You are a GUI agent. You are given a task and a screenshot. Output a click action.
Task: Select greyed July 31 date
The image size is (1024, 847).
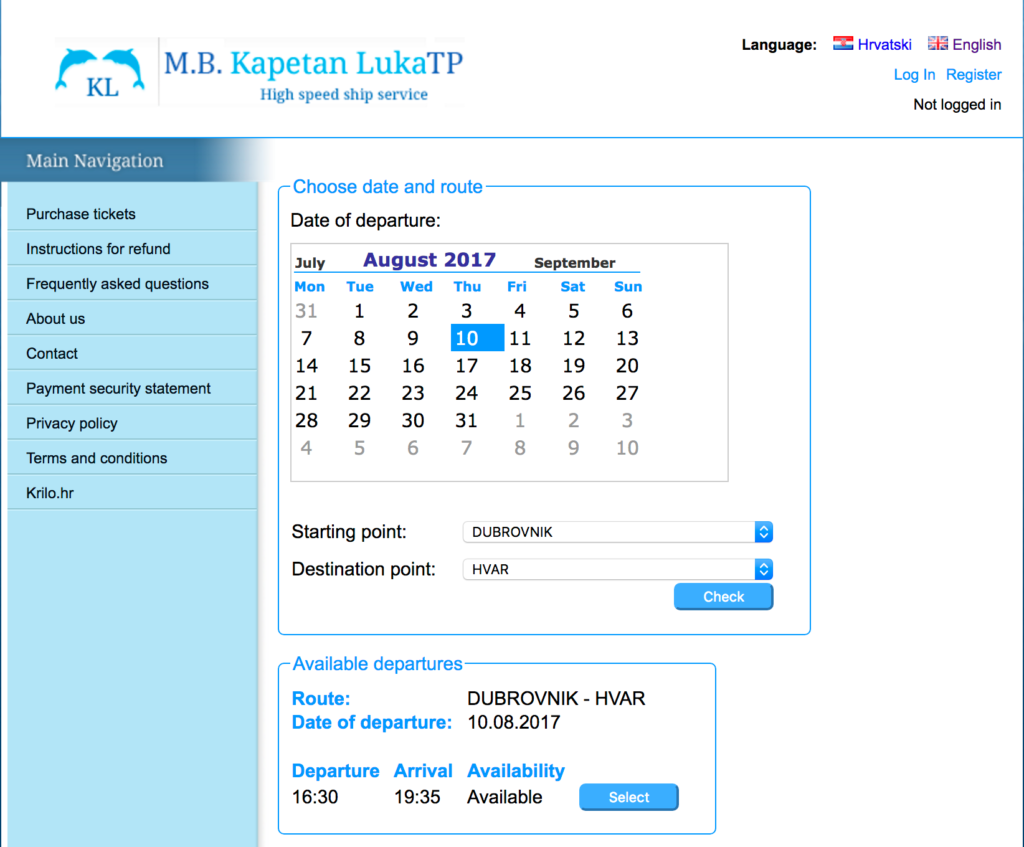click(306, 311)
